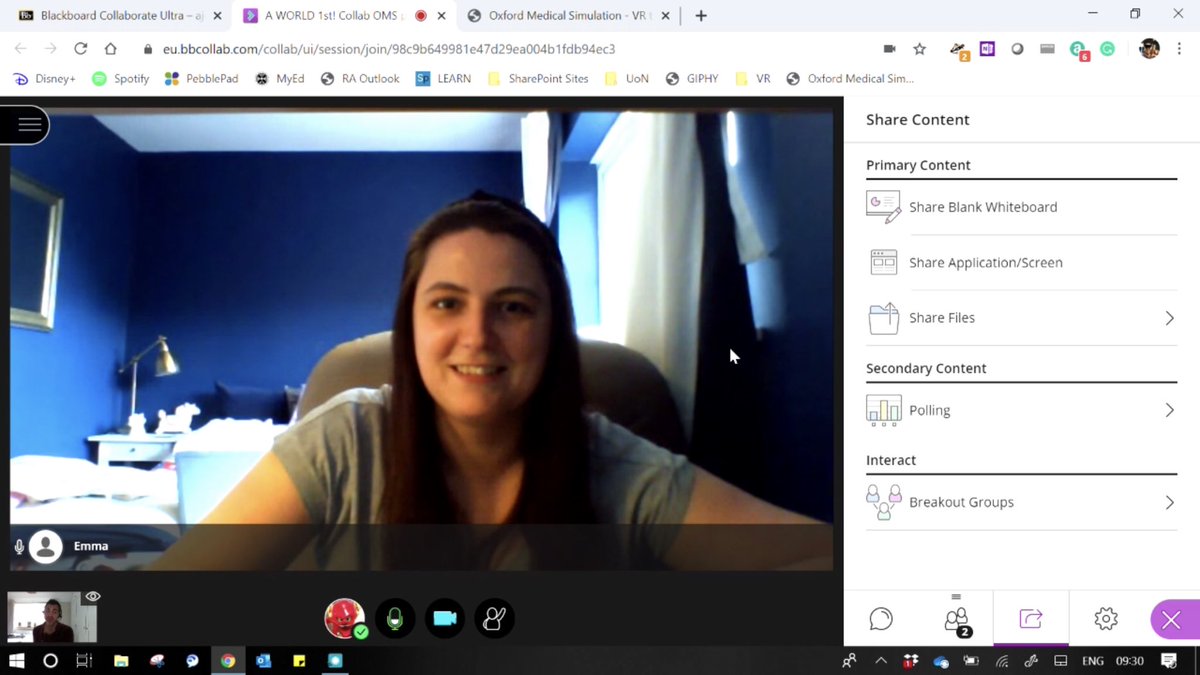Toggle the microphone audio button
The height and width of the screenshot is (675, 1200).
point(395,619)
